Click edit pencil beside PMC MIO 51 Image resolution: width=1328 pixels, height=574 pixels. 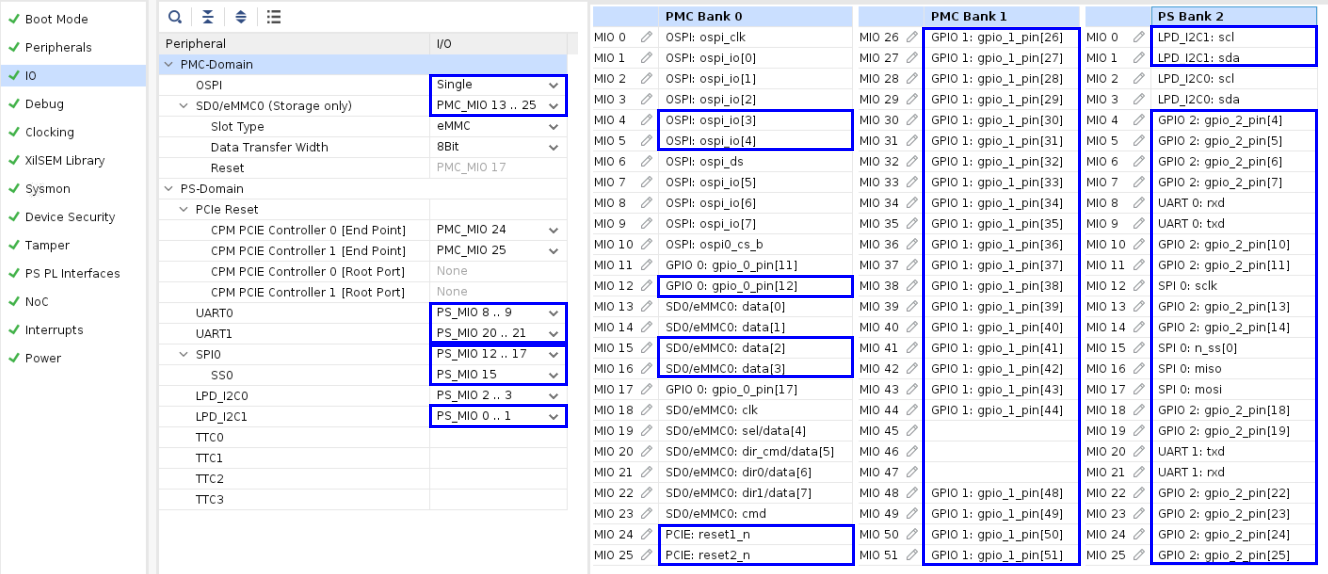click(912, 555)
